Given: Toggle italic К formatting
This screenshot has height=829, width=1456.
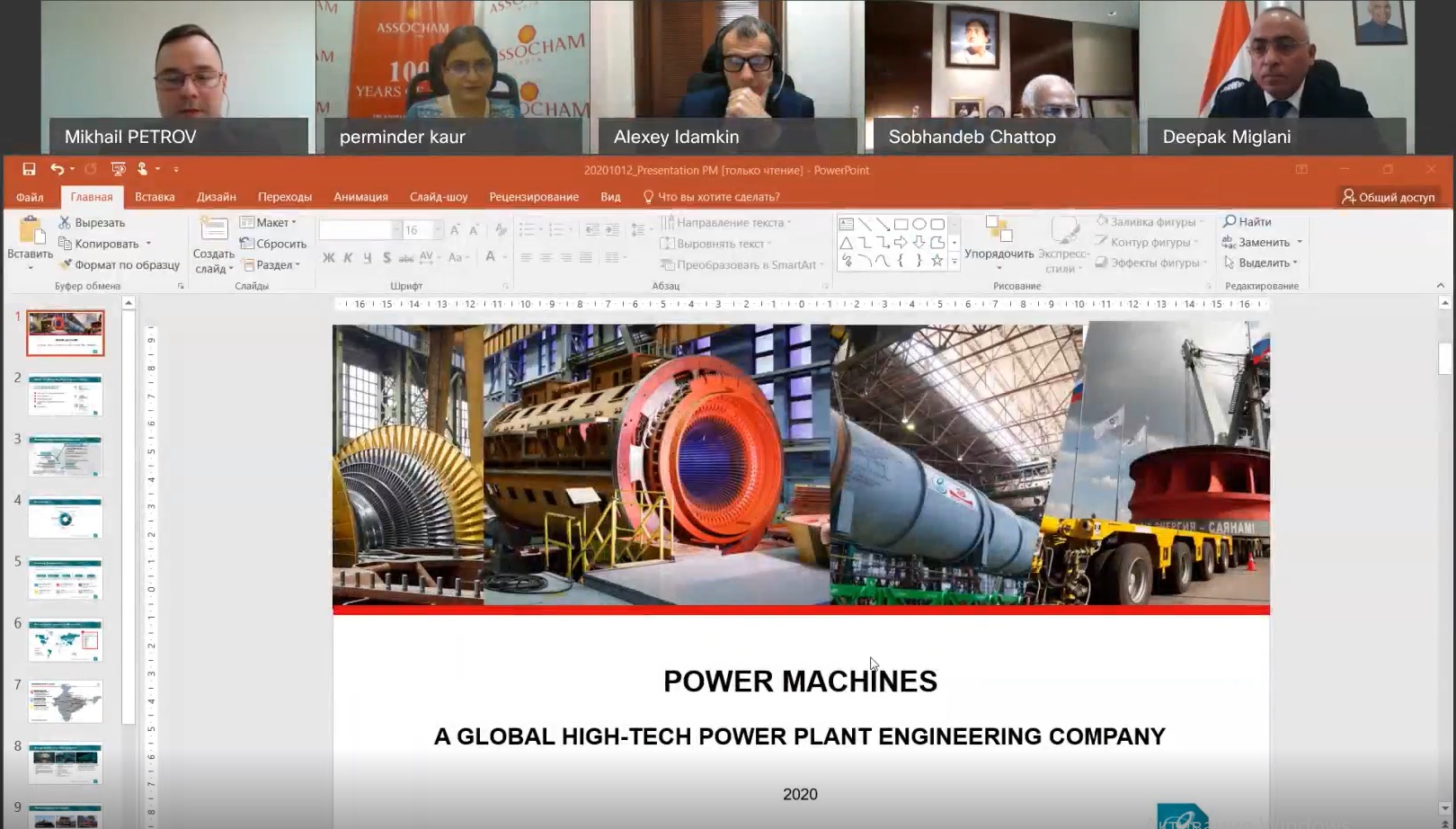Looking at the screenshot, I should point(348,258).
